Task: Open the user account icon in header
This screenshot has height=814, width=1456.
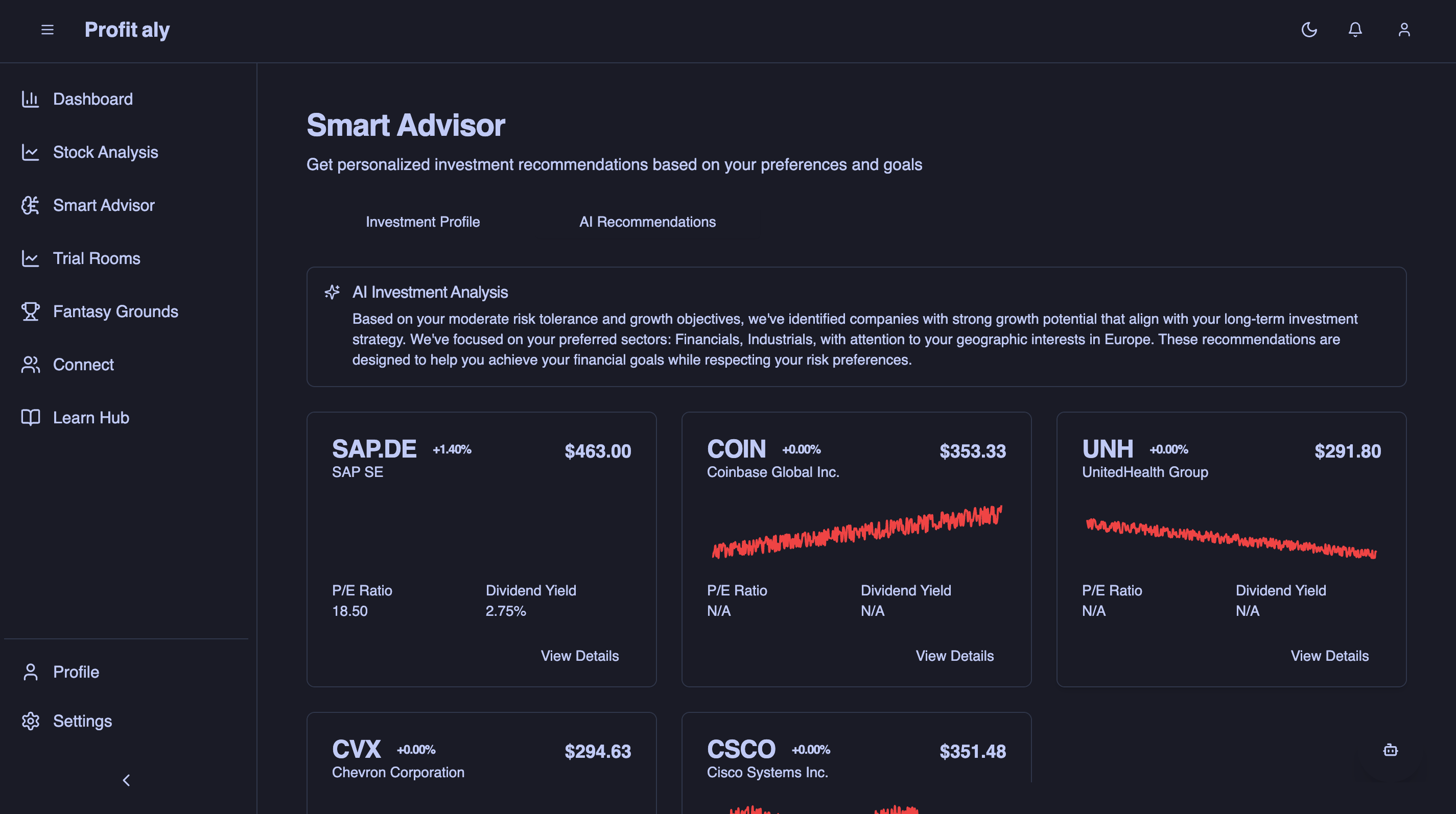Action: pyautogui.click(x=1404, y=30)
